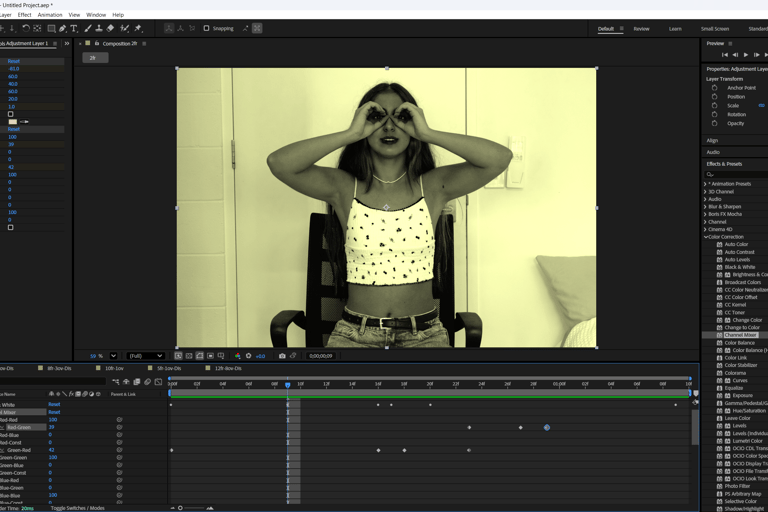Viewport: 768px width, 512px height.
Task: Toggle the Opacity stopwatch
Action: click(x=714, y=123)
